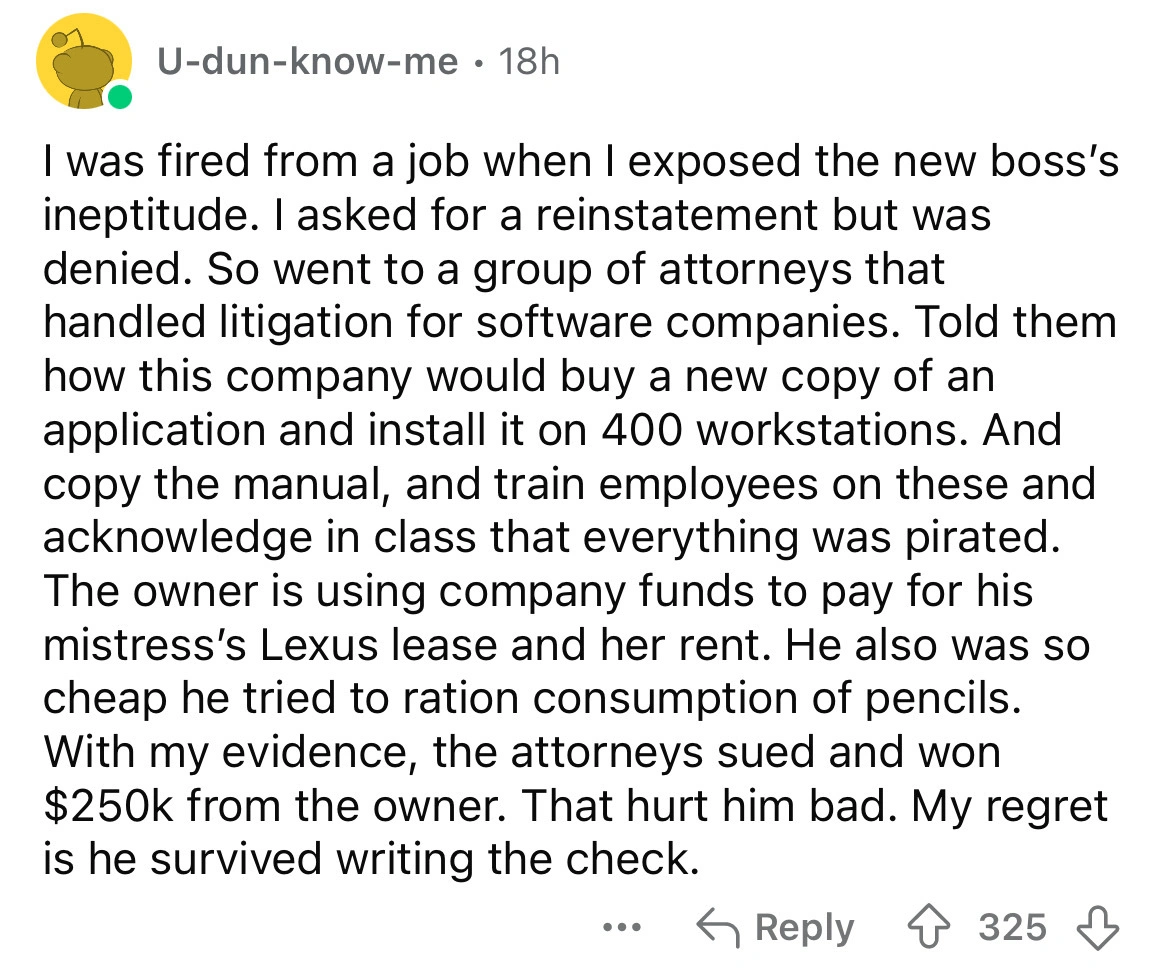Screen dimensions: 1170x968
Task: Click the first line of the comment
Action: [x=580, y=160]
